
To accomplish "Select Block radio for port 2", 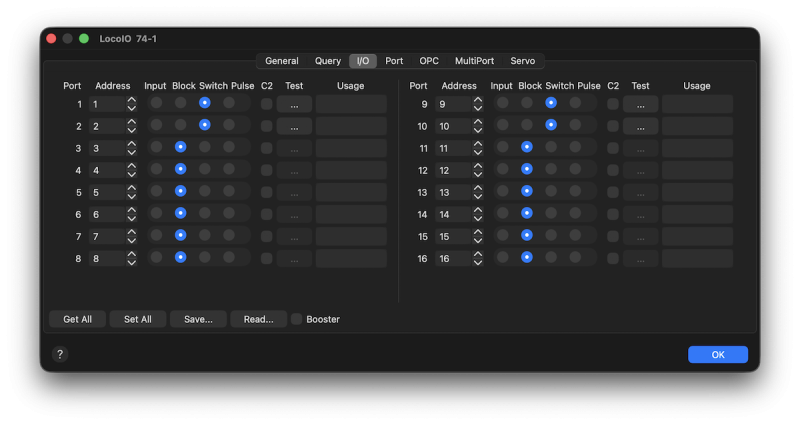I will click(181, 125).
